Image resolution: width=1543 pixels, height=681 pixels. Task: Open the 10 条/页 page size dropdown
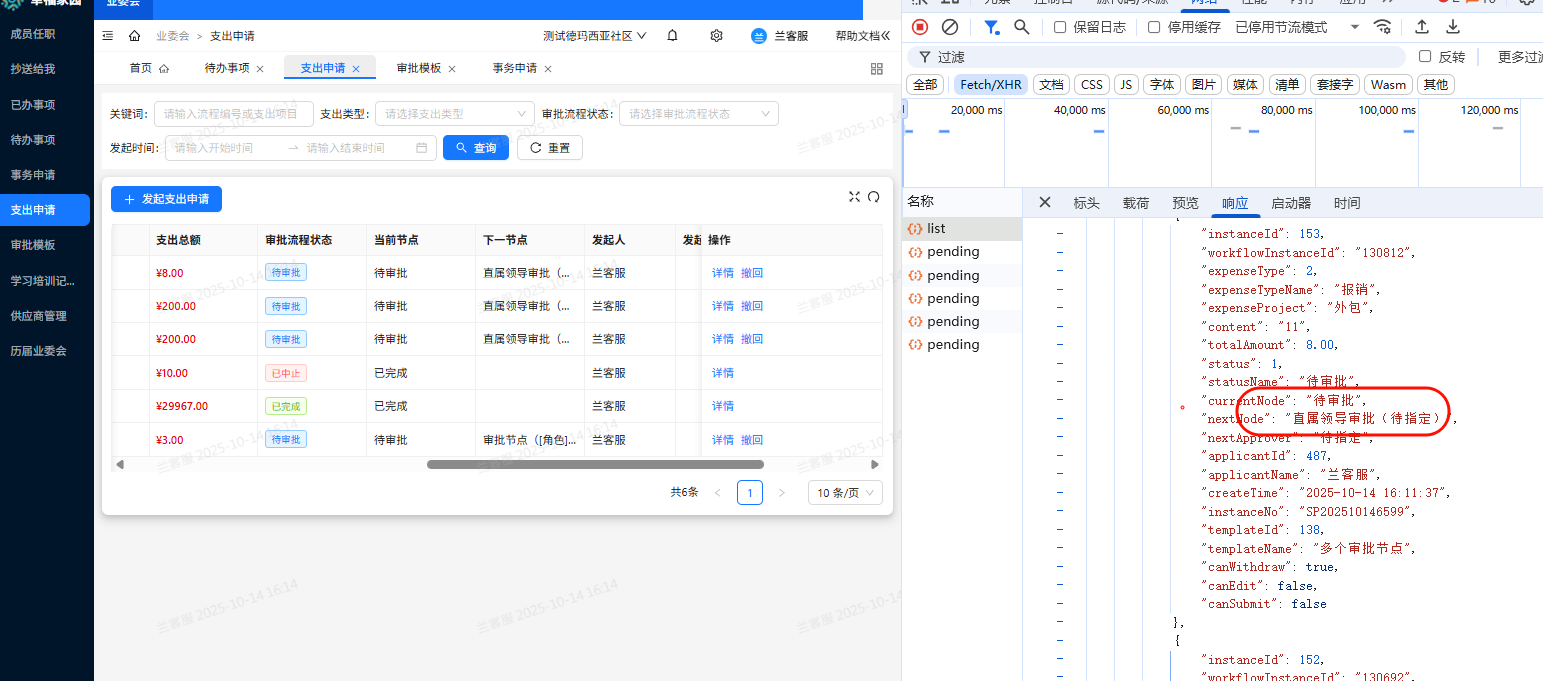click(x=845, y=493)
